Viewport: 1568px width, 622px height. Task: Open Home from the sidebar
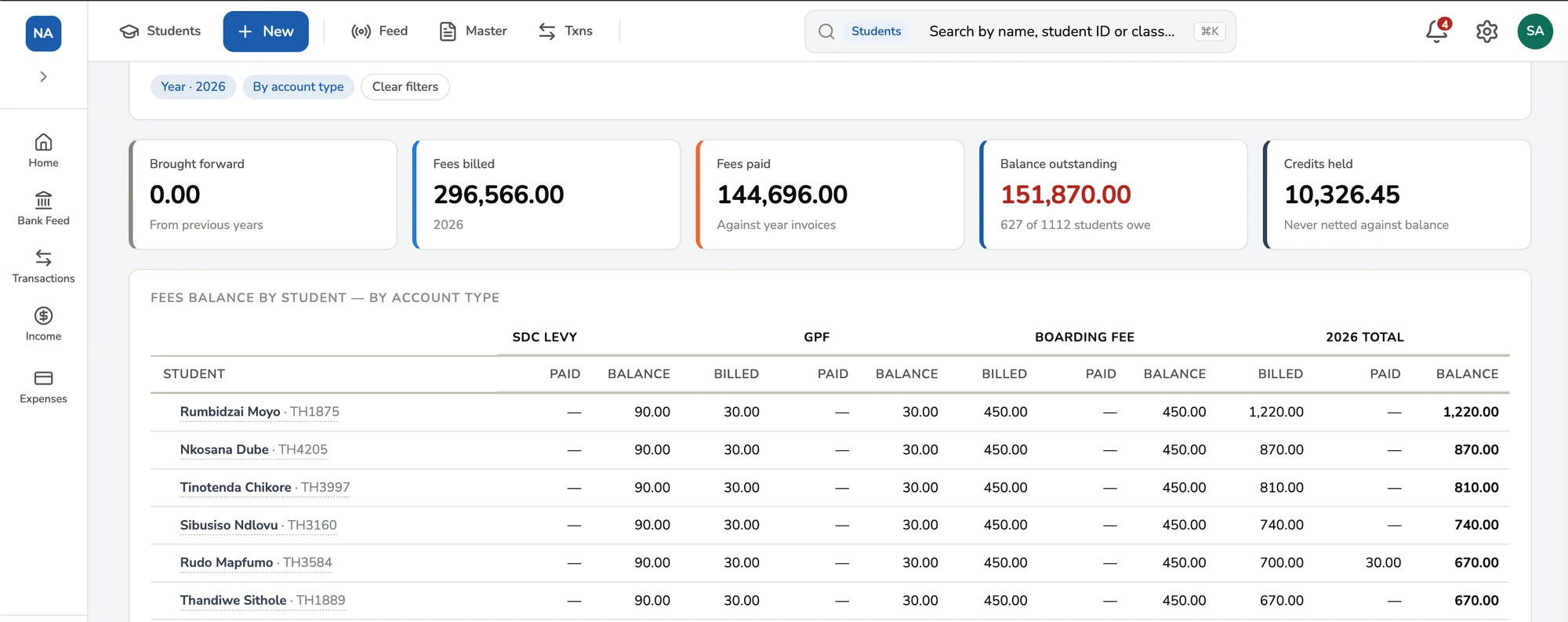43,151
